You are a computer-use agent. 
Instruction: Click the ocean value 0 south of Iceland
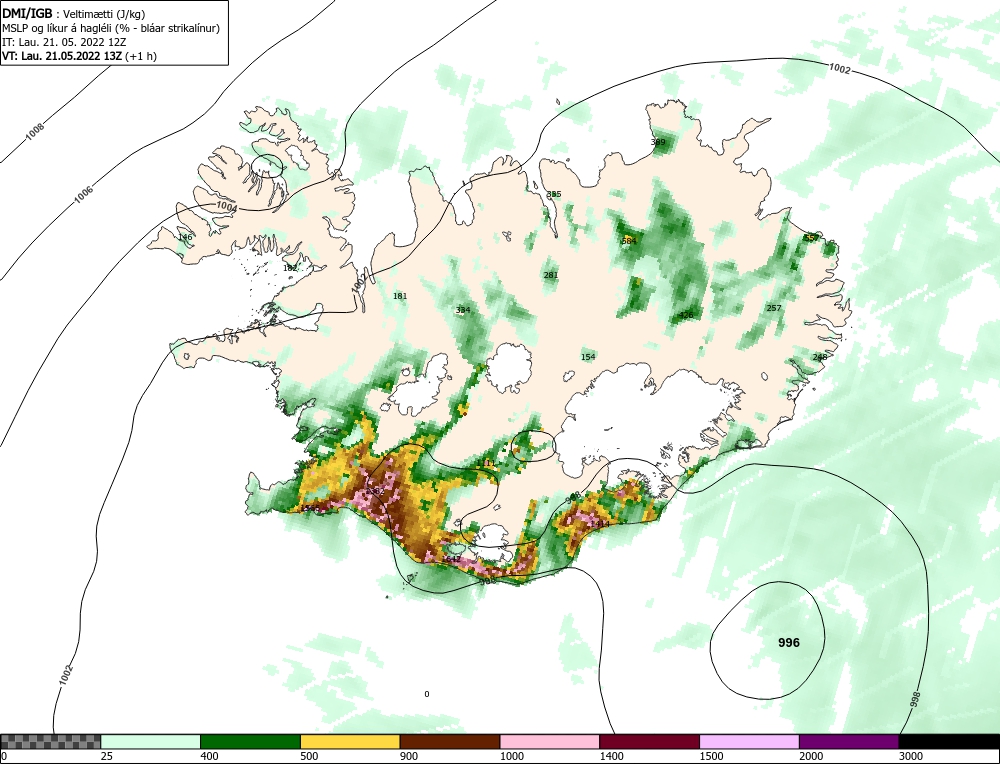(x=427, y=694)
